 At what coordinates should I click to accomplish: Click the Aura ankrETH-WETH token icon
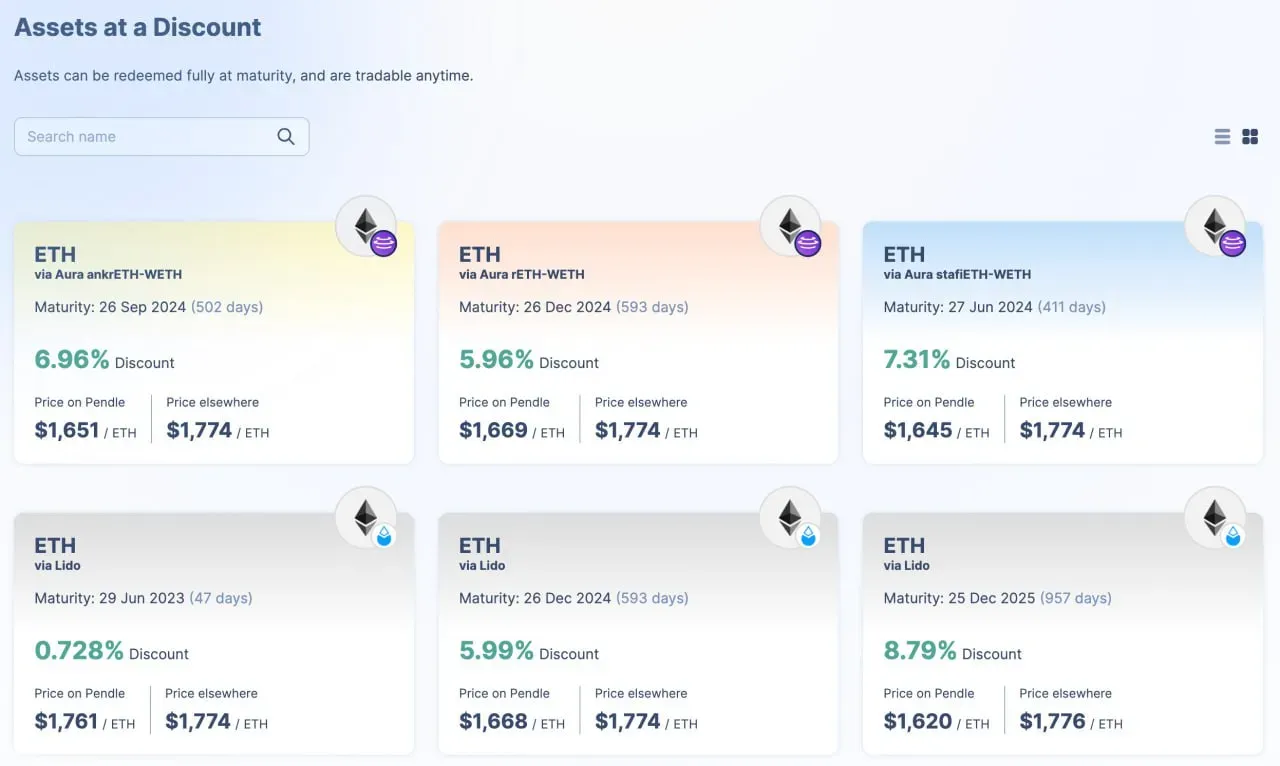point(366,226)
